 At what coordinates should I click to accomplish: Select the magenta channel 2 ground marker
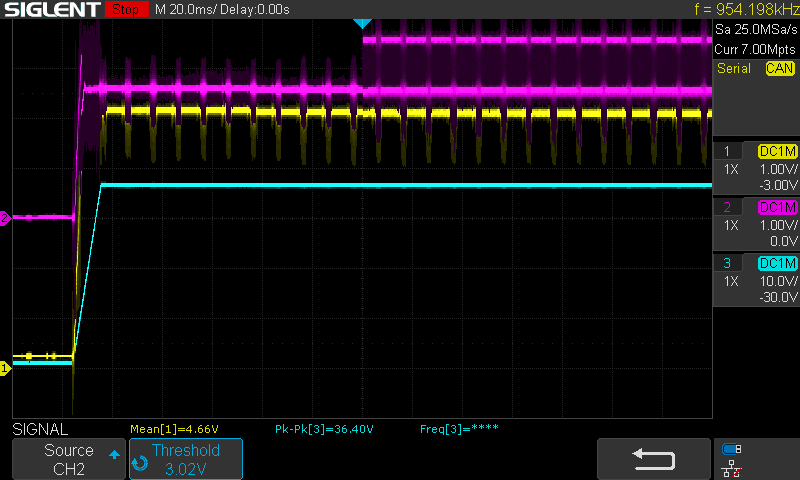tap(5, 218)
